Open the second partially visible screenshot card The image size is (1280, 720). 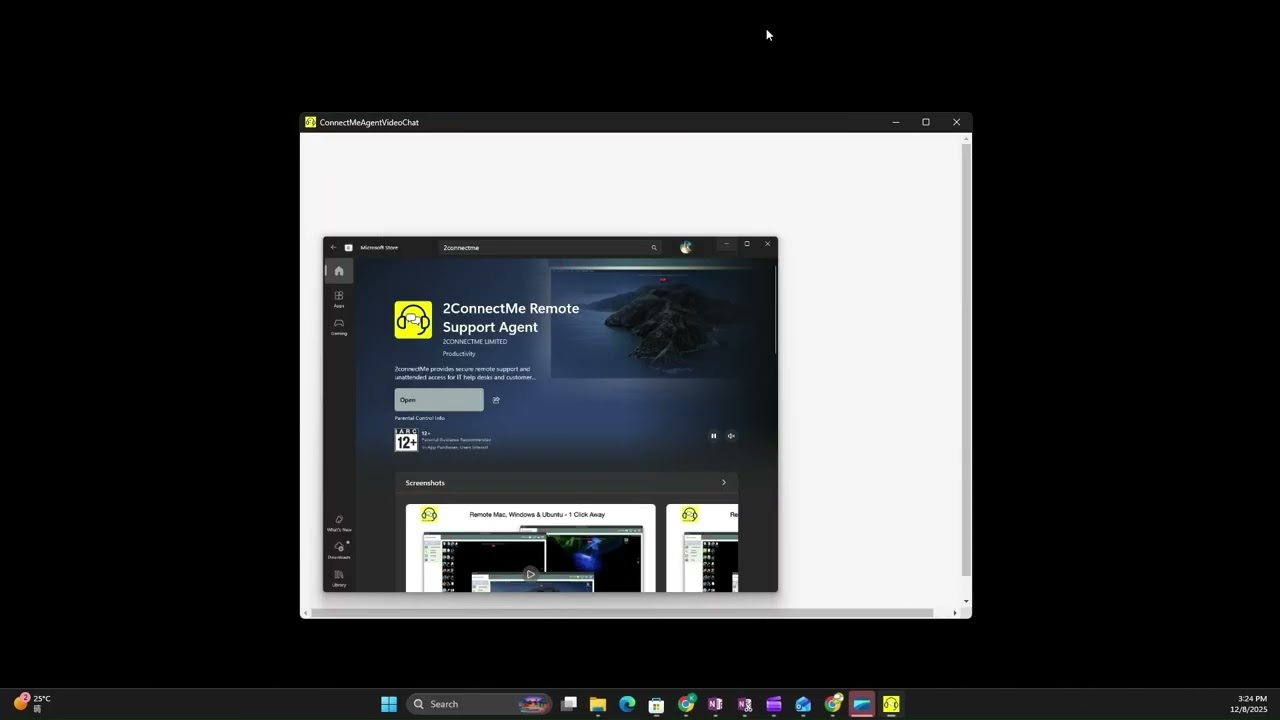click(702, 548)
